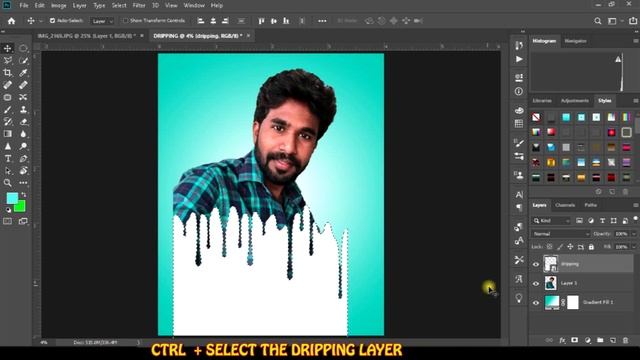Screen dimensions: 640x360
Task: Open the Learn lightbulb panel icon
Action: point(519,298)
